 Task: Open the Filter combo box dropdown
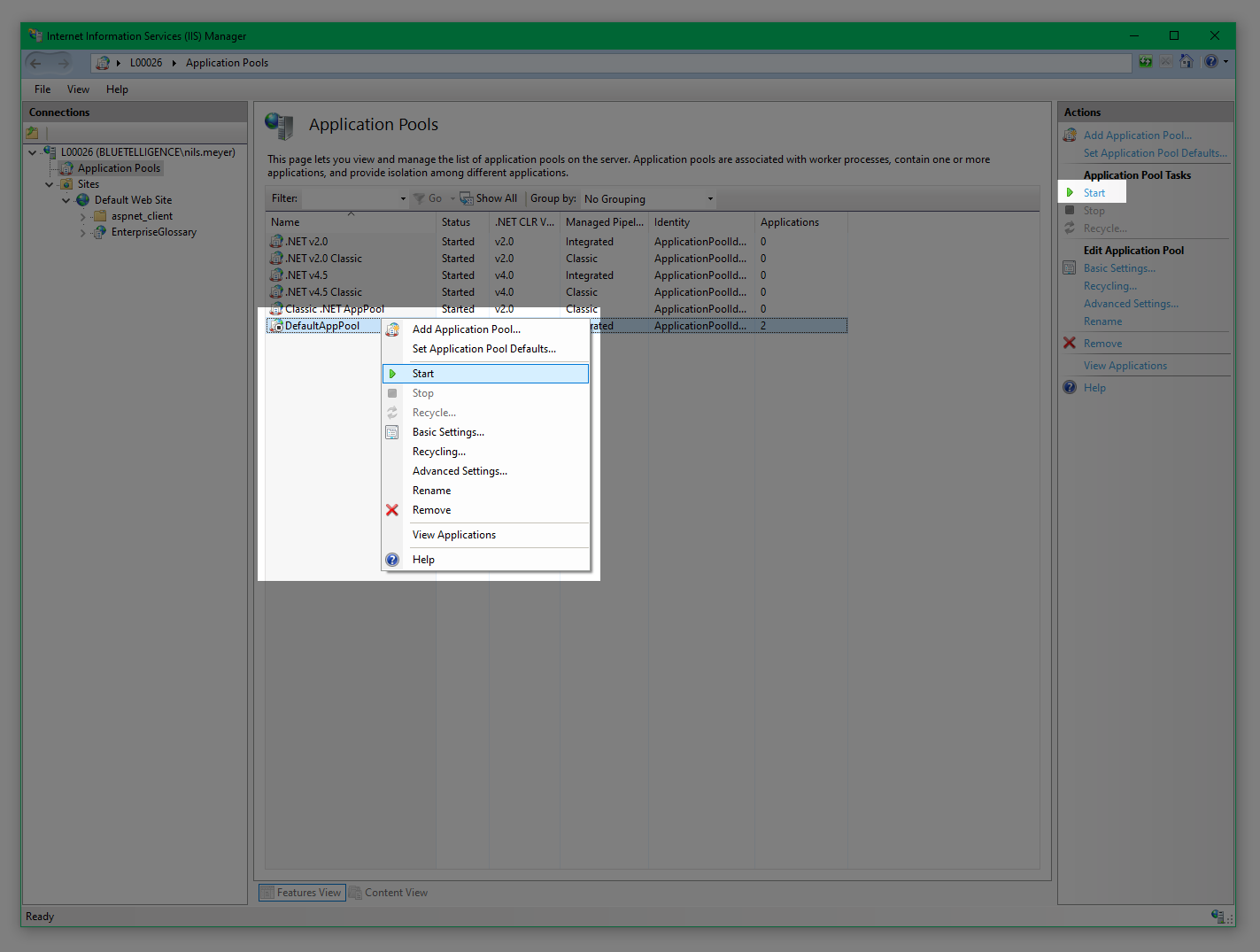[403, 199]
